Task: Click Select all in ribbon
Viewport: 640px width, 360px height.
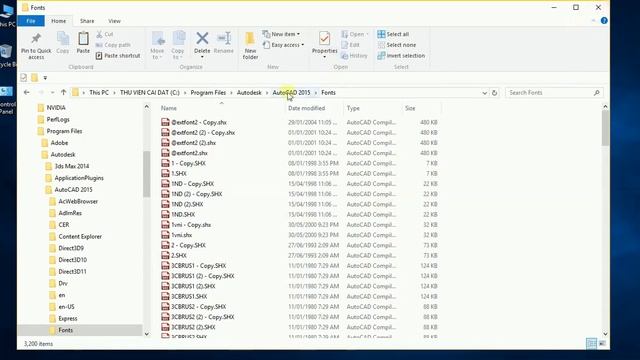Action: (393, 34)
